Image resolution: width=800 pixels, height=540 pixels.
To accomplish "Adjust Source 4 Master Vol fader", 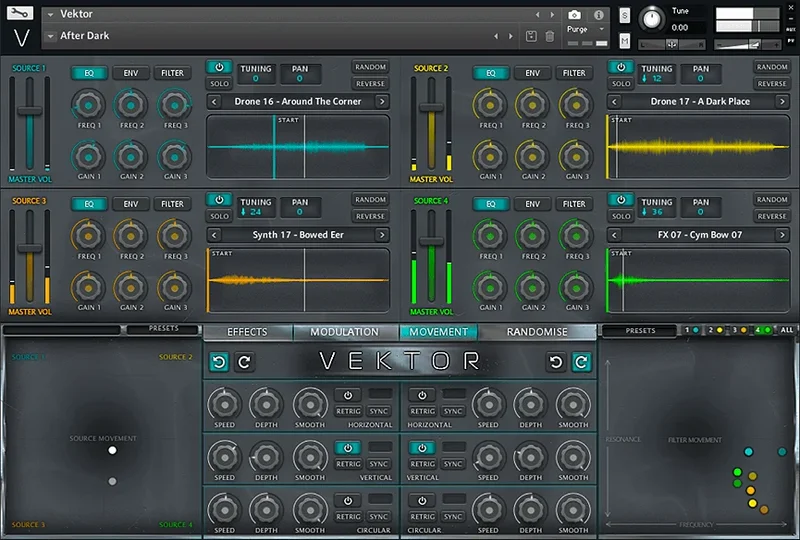I will coord(432,241).
